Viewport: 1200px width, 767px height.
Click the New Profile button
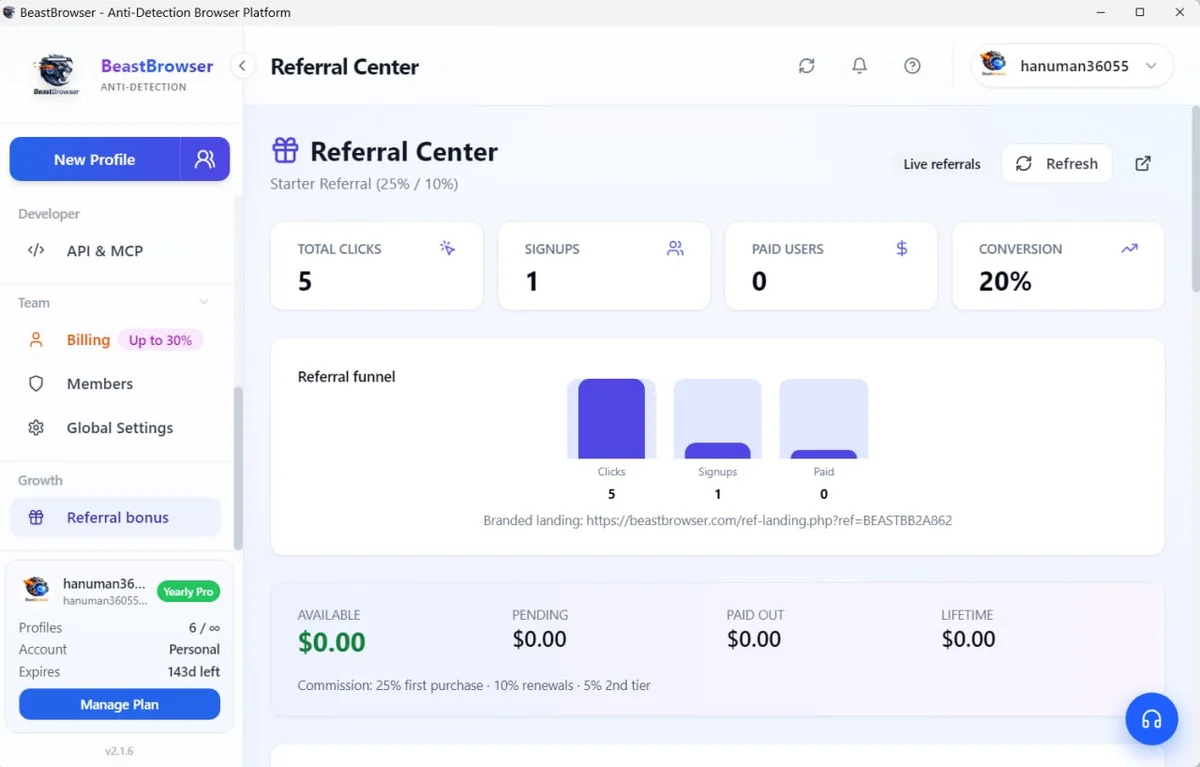tap(95, 159)
